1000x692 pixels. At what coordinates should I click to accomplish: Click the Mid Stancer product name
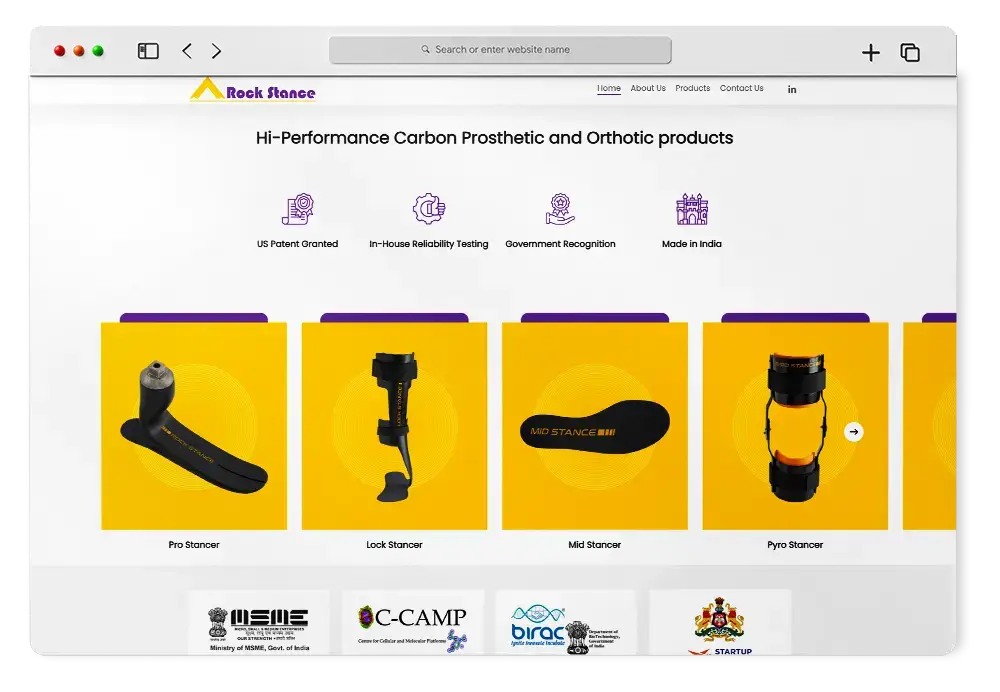(x=594, y=545)
